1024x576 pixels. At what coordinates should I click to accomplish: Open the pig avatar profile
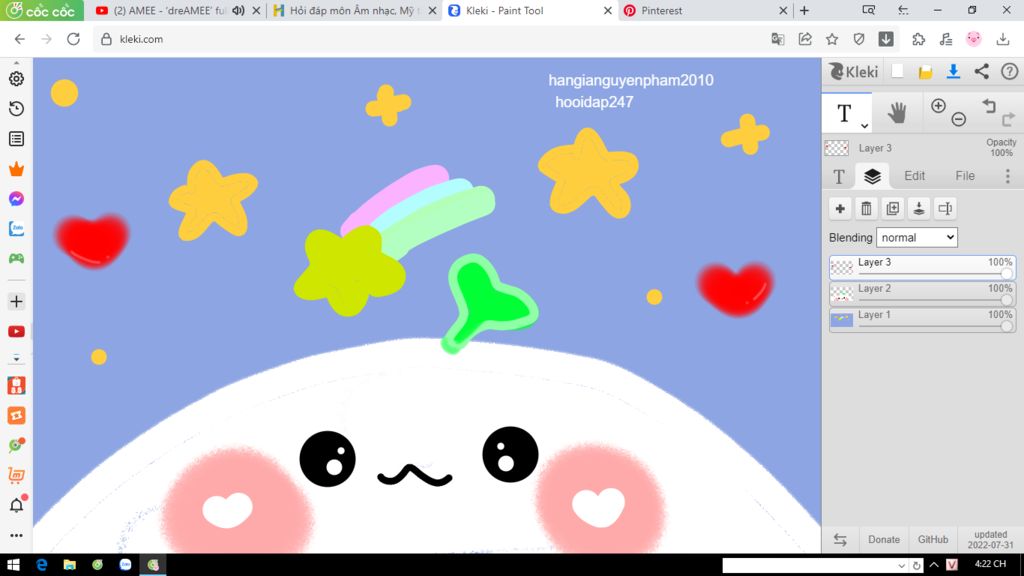click(x=974, y=39)
